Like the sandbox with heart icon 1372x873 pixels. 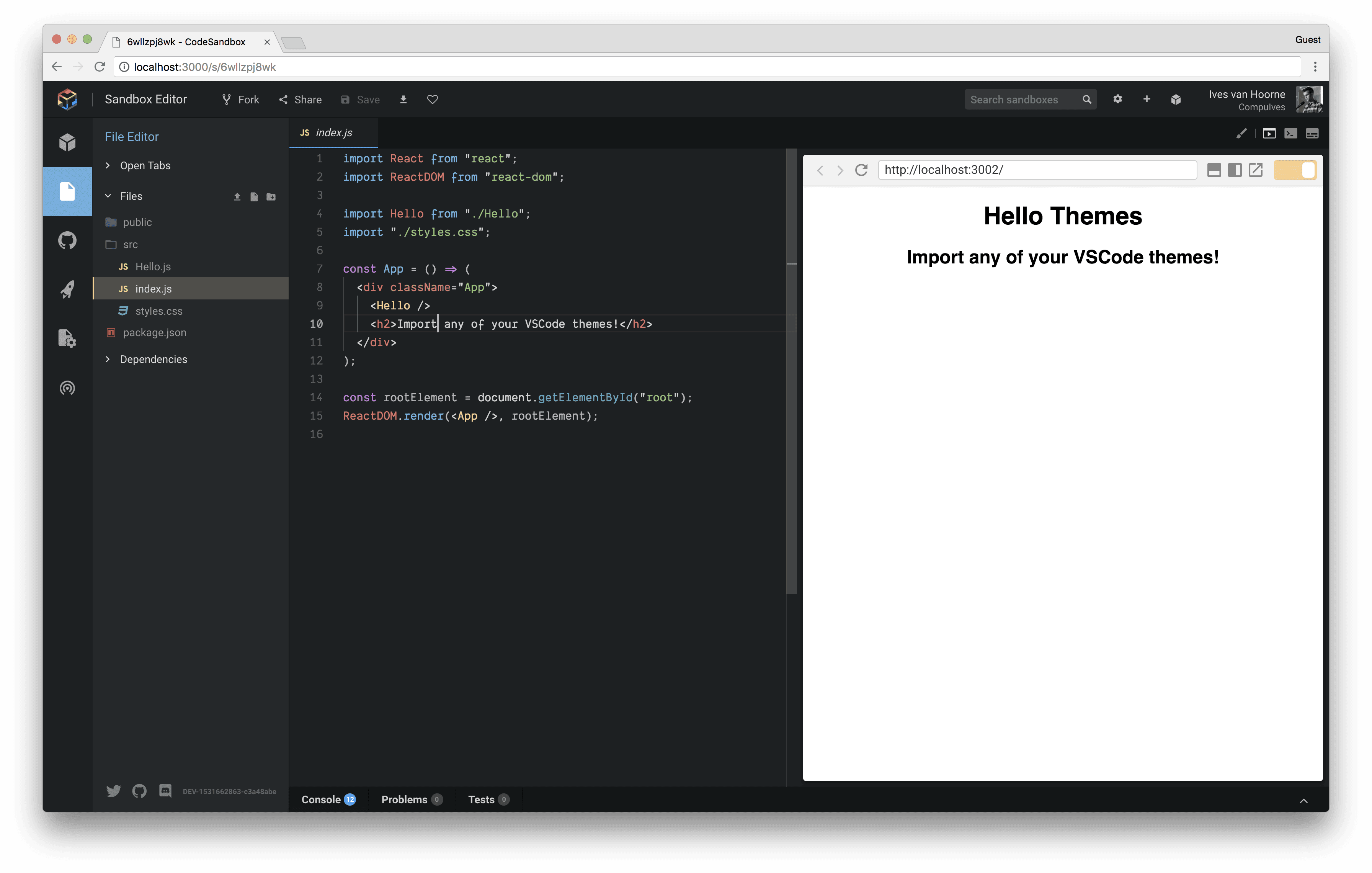tap(433, 100)
